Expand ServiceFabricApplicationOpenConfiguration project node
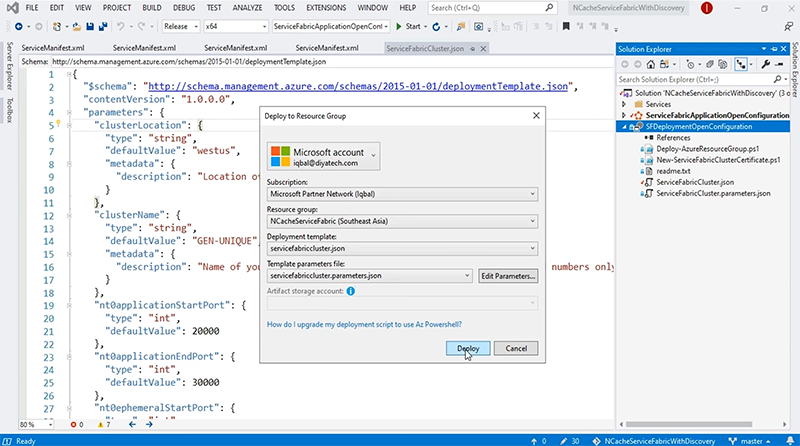This screenshot has height=446, width=800. coord(623,115)
